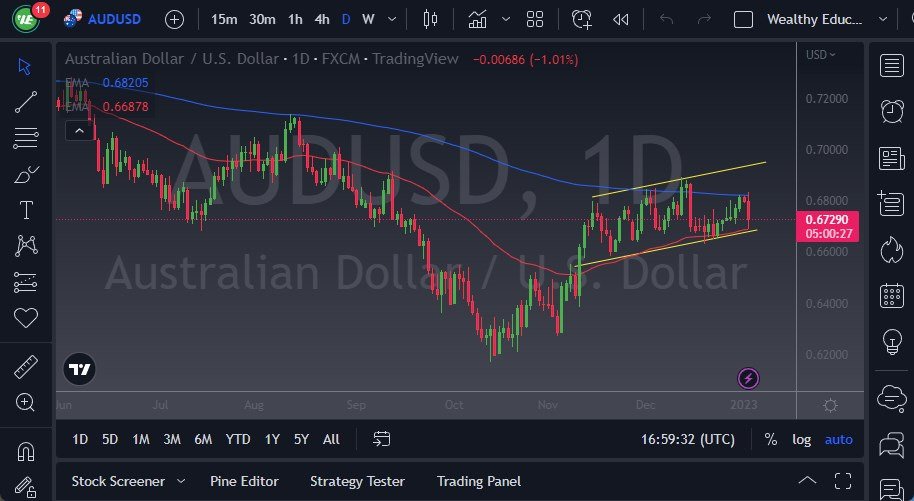Select the 1h timeframe
The height and width of the screenshot is (501, 914).
click(295, 20)
